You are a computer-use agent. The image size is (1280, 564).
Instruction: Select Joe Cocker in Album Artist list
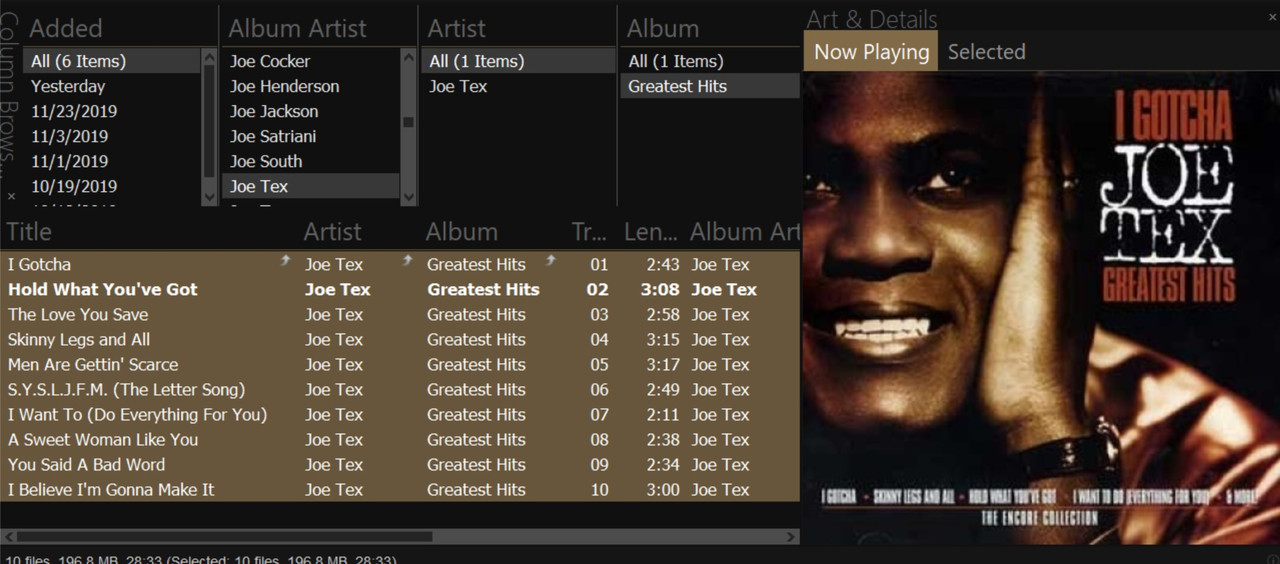click(311, 61)
